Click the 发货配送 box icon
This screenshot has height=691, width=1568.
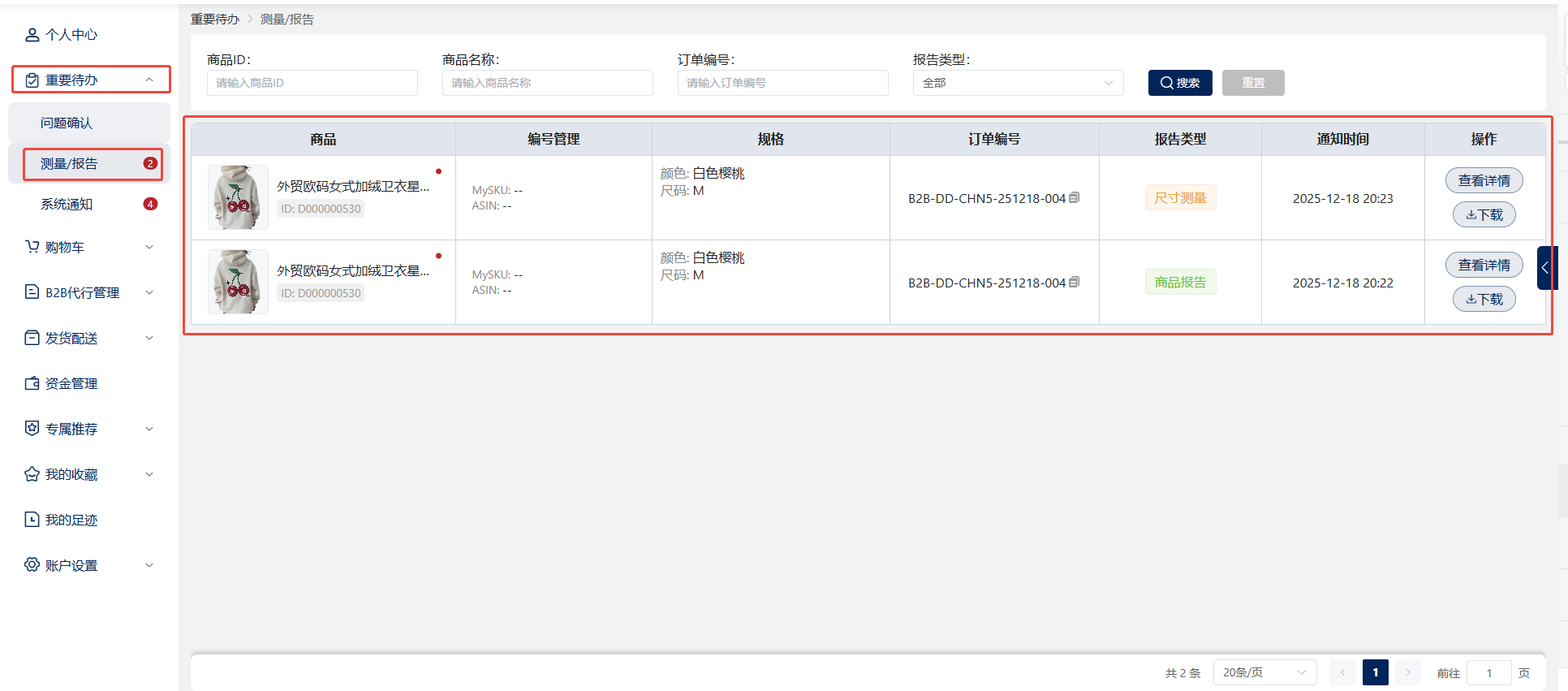coord(32,338)
